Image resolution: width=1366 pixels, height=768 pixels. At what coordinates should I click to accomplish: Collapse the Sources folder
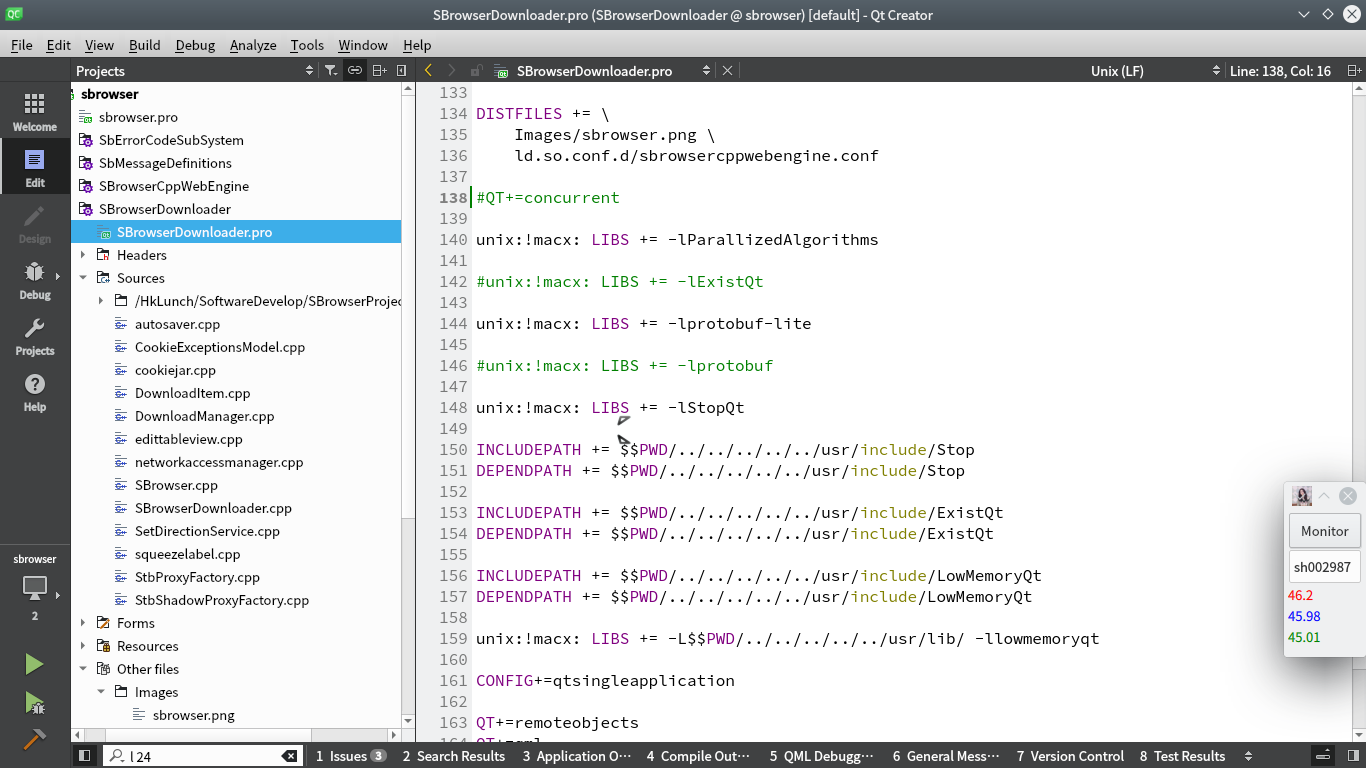click(x=83, y=278)
